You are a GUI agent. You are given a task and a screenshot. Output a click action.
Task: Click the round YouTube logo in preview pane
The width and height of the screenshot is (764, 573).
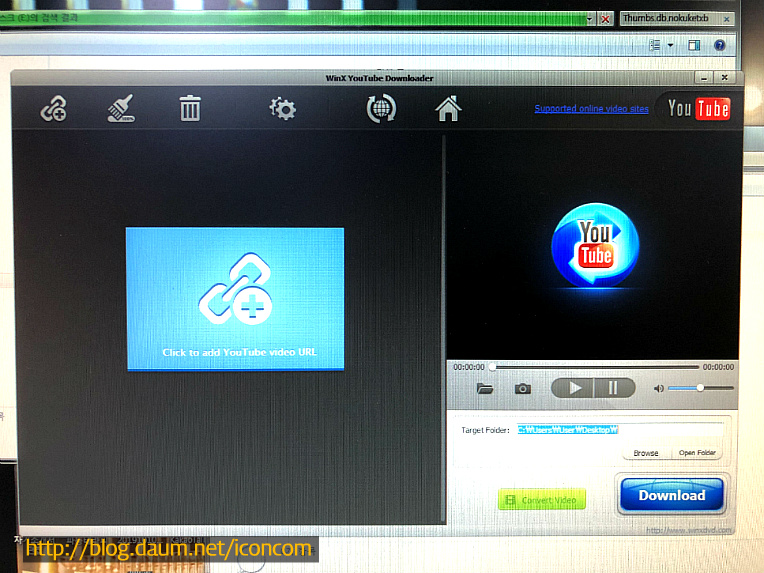coord(595,245)
